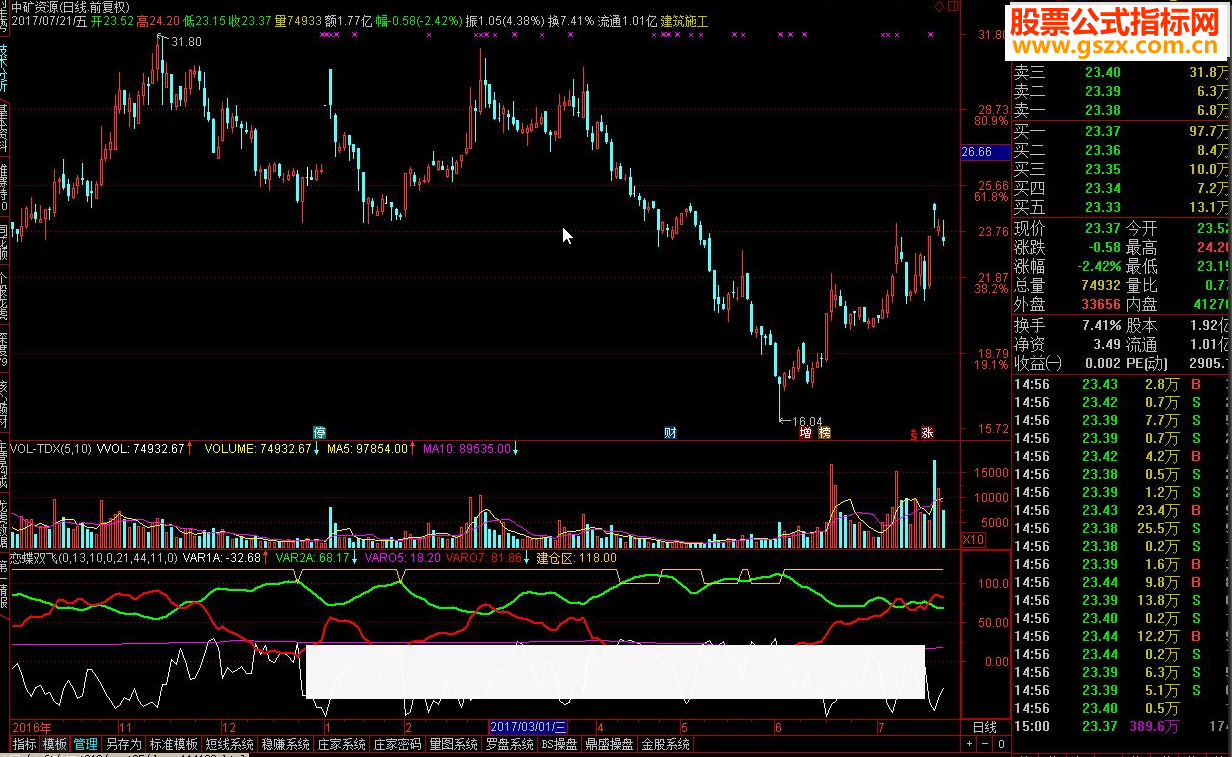Screen dimensions: 1232x757
Task: Select the trade row with volume 25.5万
Action: click(1121, 529)
